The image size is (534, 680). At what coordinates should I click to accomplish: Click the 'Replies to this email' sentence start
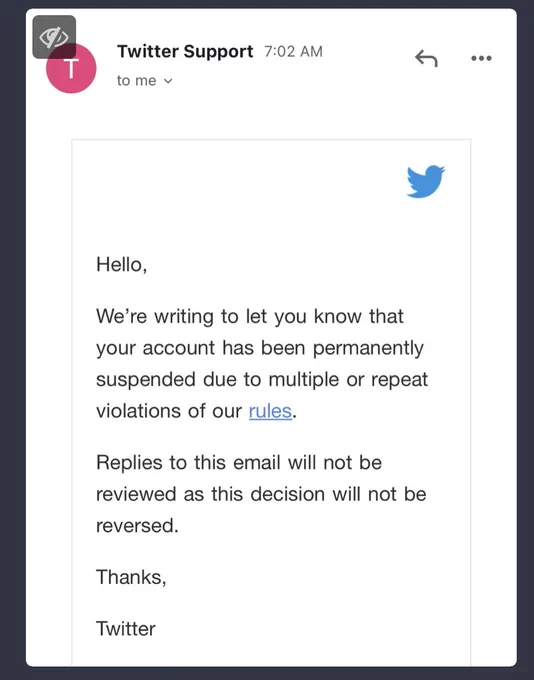[188, 463]
